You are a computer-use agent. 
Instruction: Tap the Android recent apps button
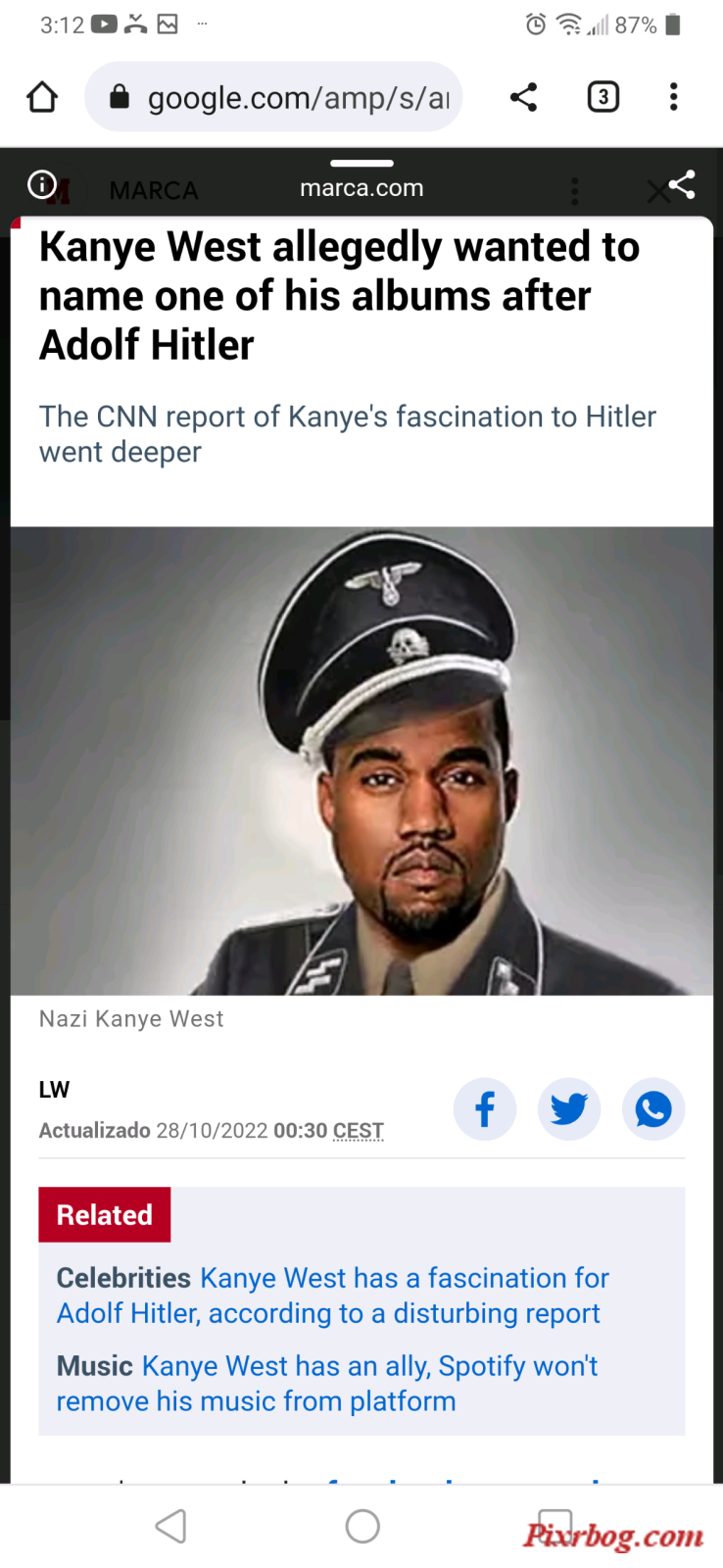pos(554,1526)
